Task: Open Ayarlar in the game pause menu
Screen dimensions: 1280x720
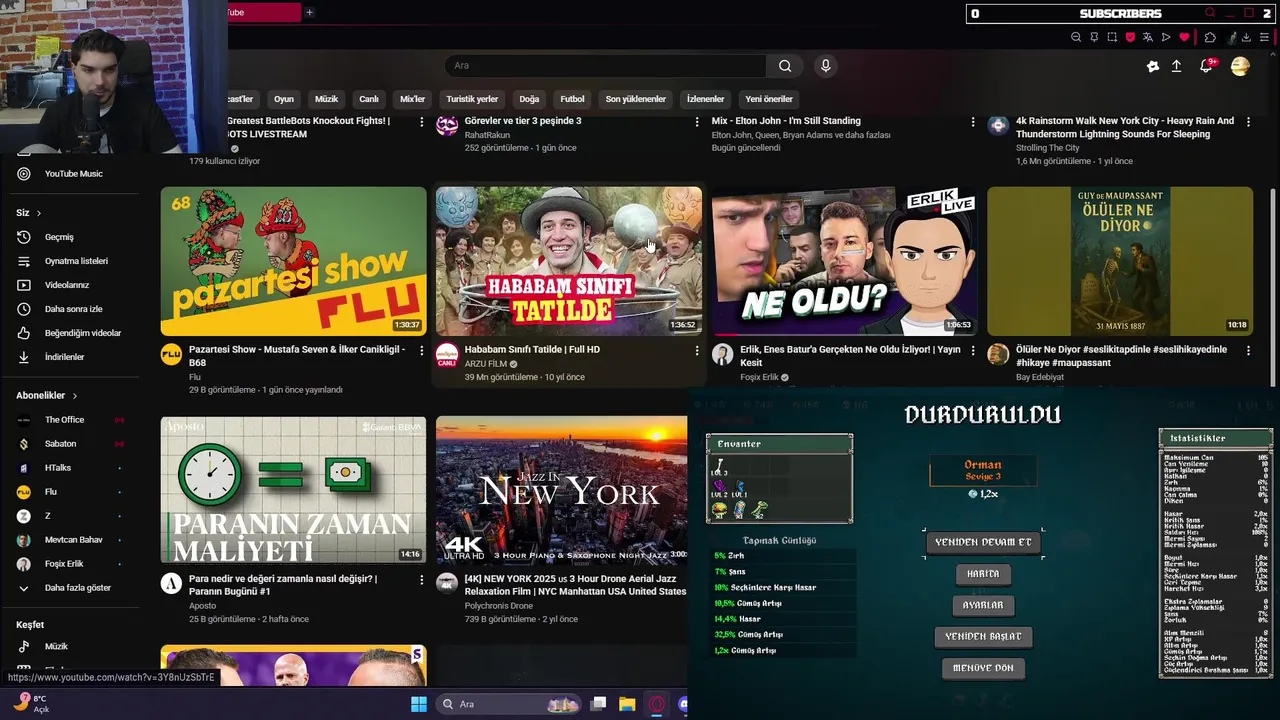Action: [983, 605]
